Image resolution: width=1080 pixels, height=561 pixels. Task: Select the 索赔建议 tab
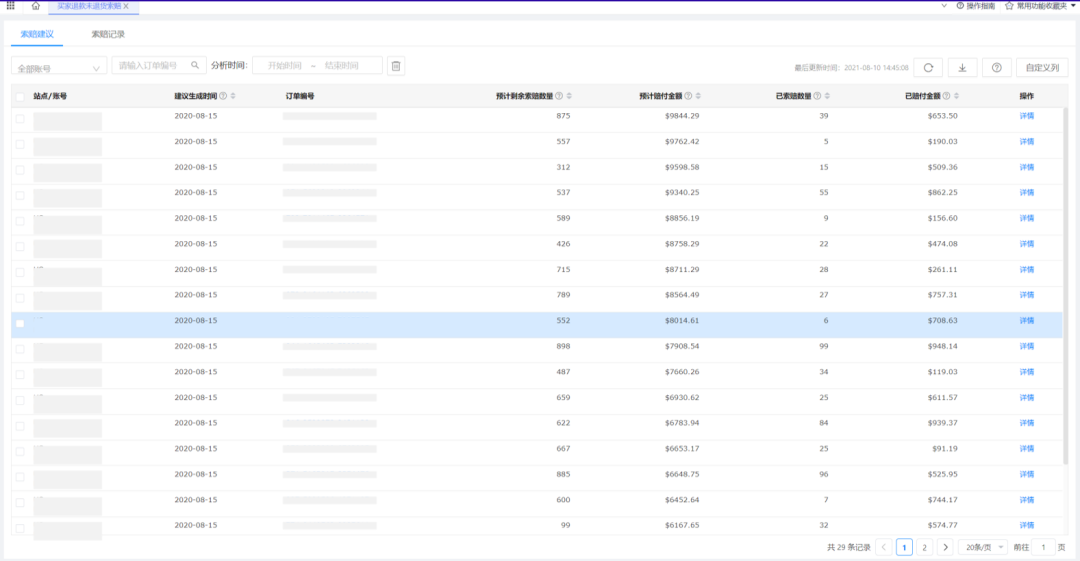point(37,34)
